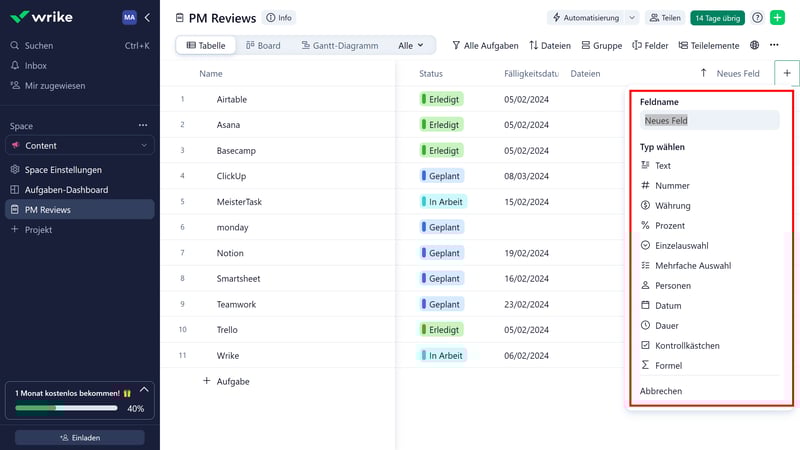
Task: Click the 14 Tage übrig trial button
Action: (x=717, y=18)
